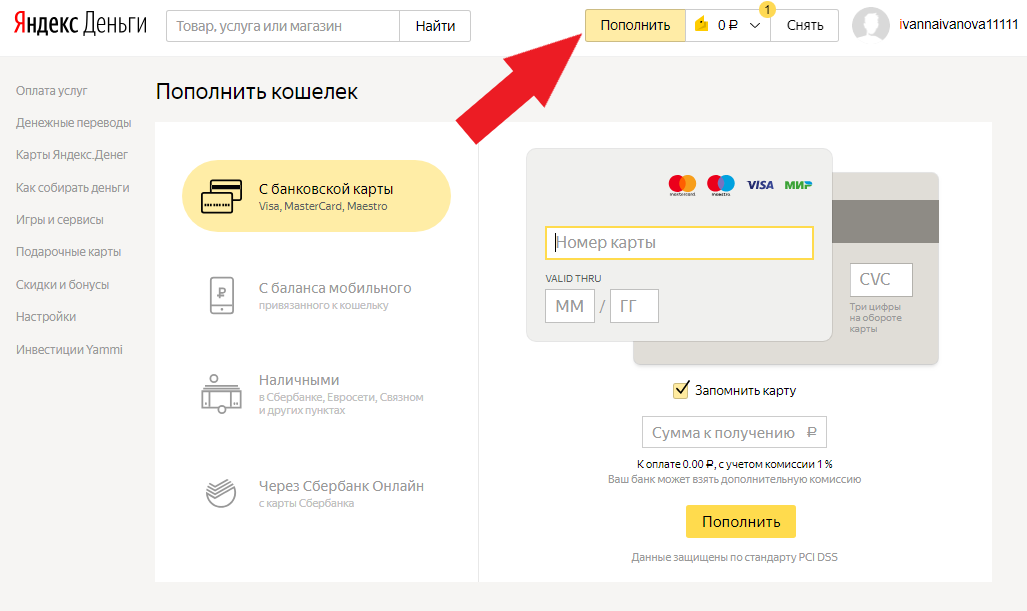1027x611 pixels.
Task: Click the CVC code field
Action: point(881,280)
